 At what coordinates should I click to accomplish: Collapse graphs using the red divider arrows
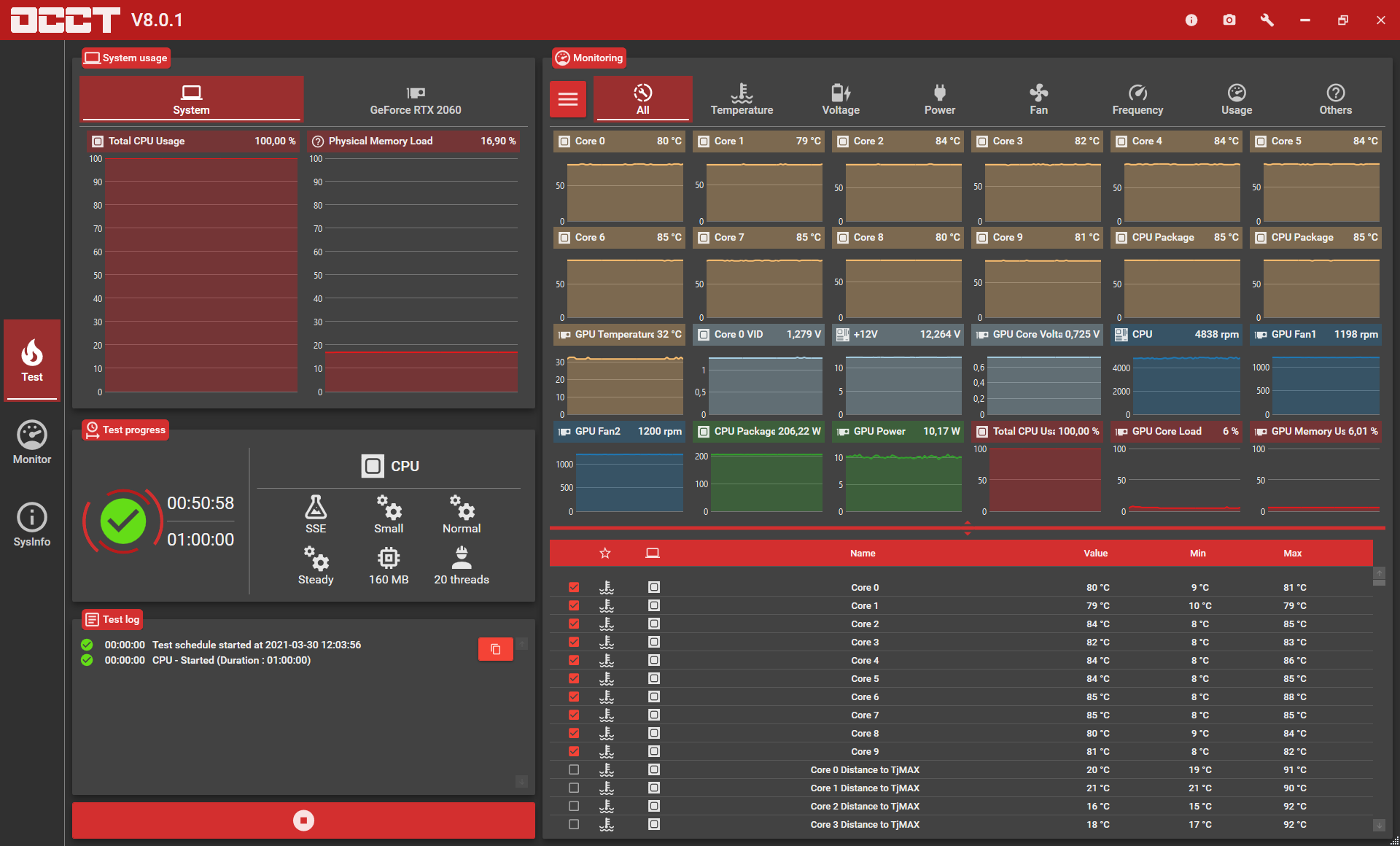click(968, 528)
